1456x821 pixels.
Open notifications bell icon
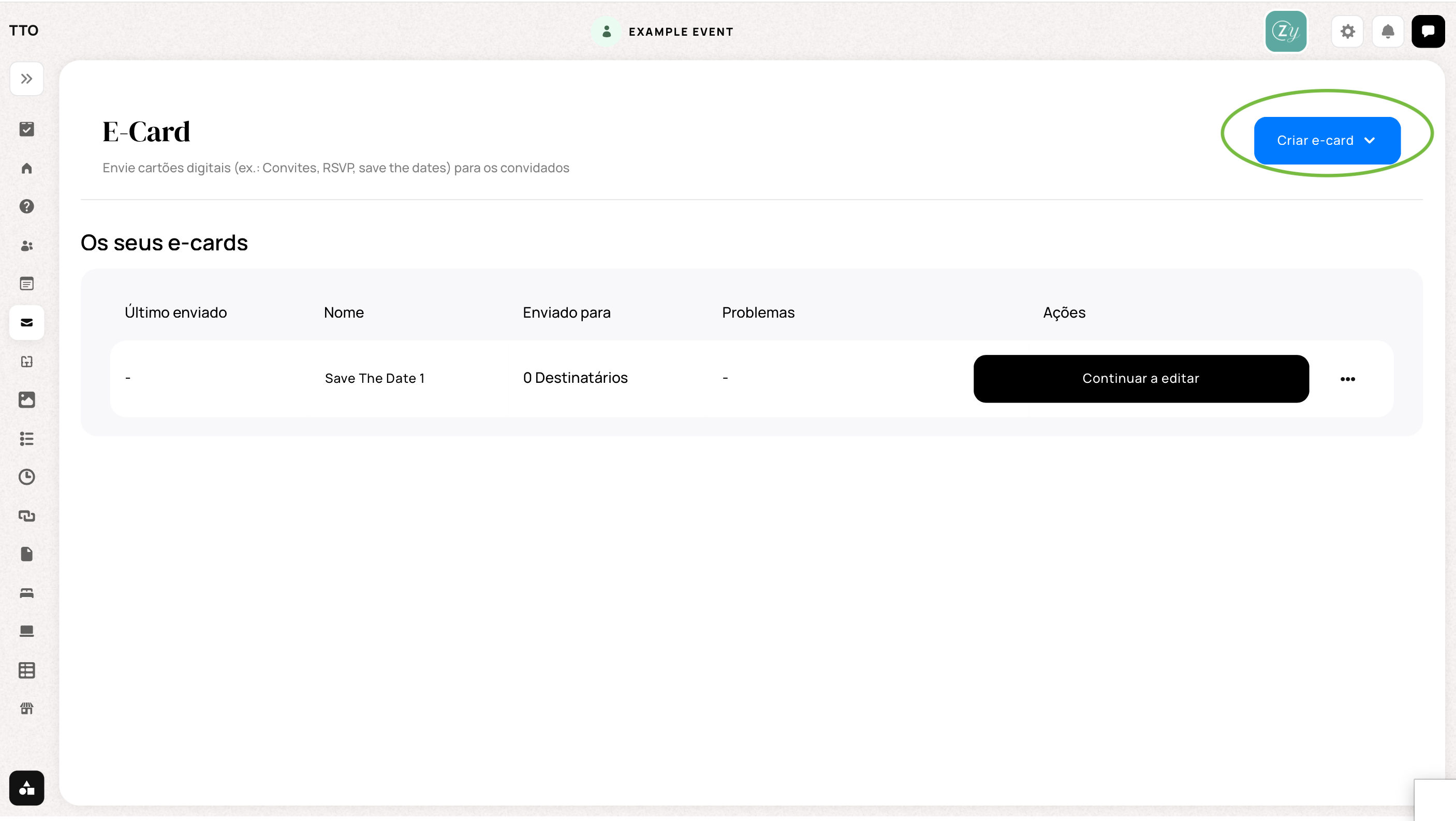(1388, 32)
